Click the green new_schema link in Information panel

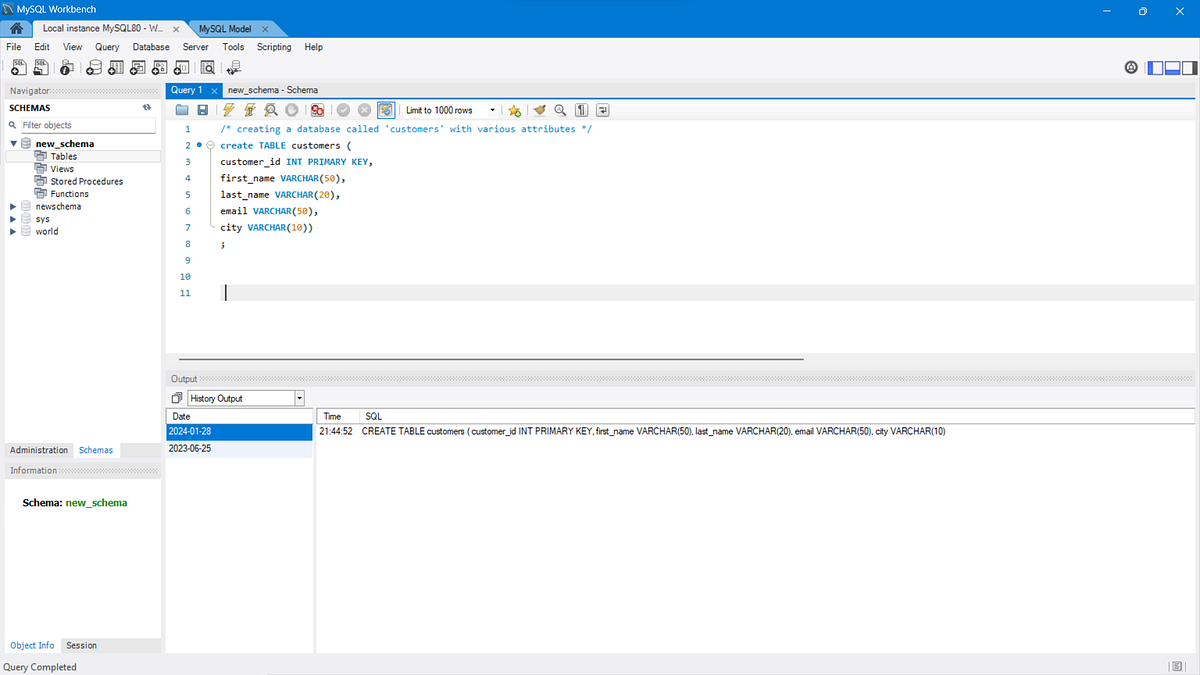96,502
